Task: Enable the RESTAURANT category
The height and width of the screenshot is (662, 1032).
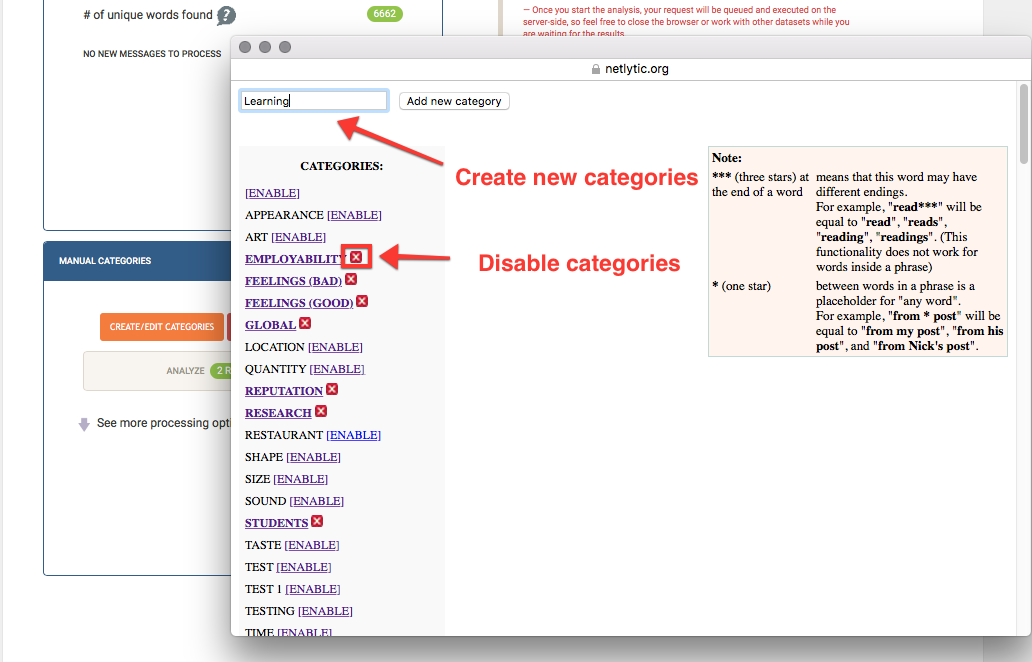Action: (354, 434)
